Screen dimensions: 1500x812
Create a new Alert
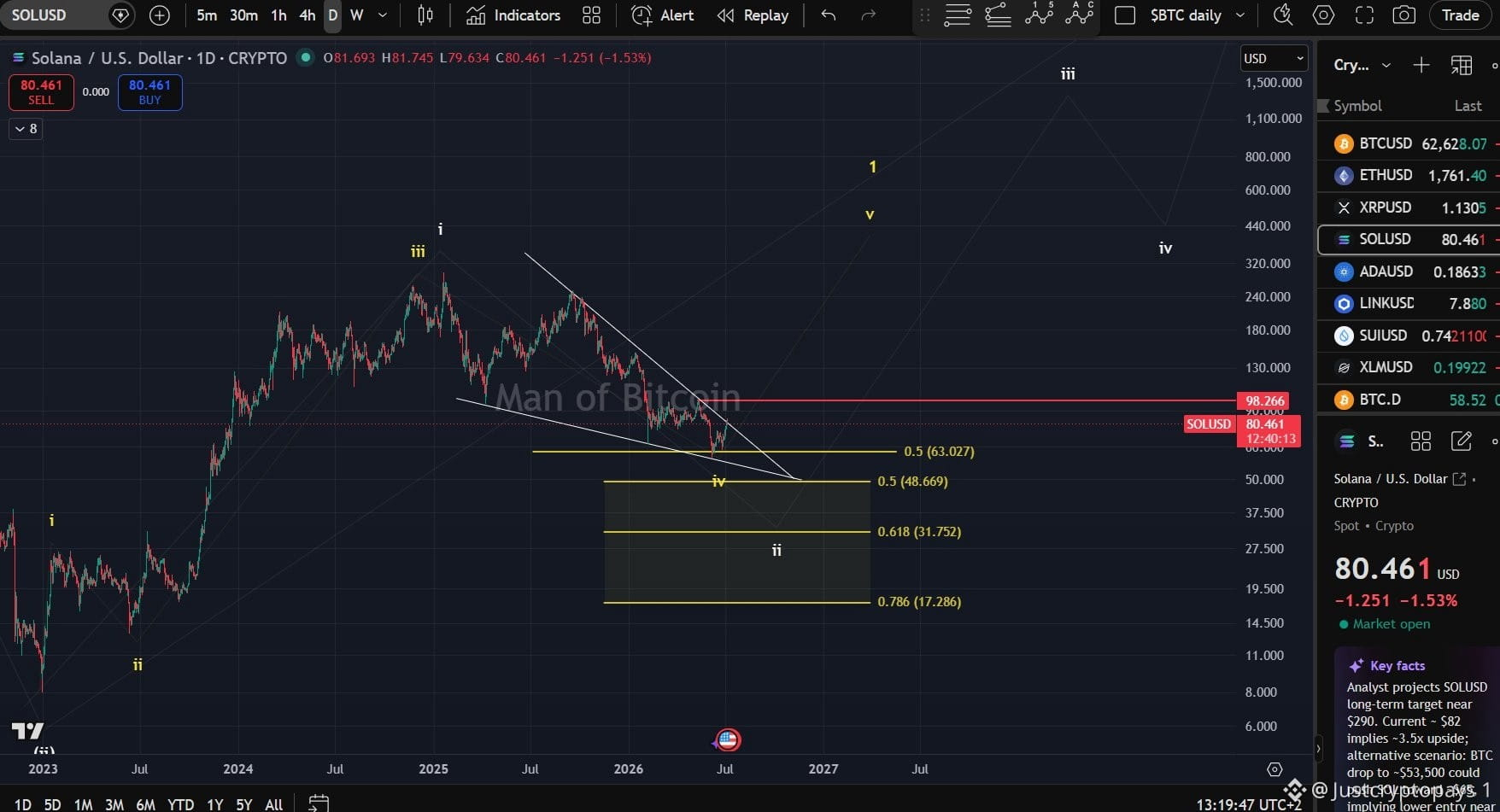click(x=663, y=15)
